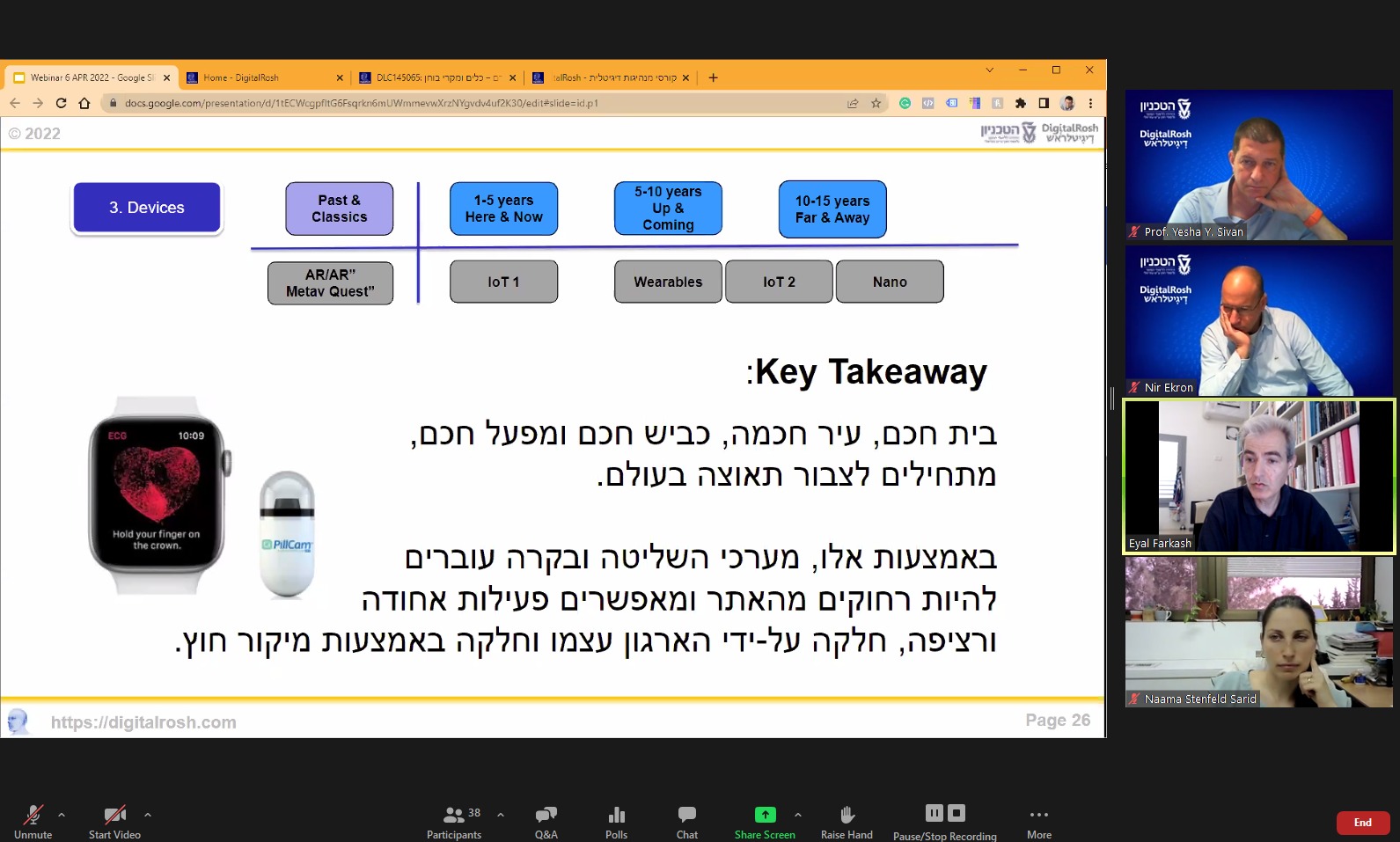This screenshot has width=1400, height=842.
Task: Raise Hand in the meeting
Action: click(x=847, y=822)
